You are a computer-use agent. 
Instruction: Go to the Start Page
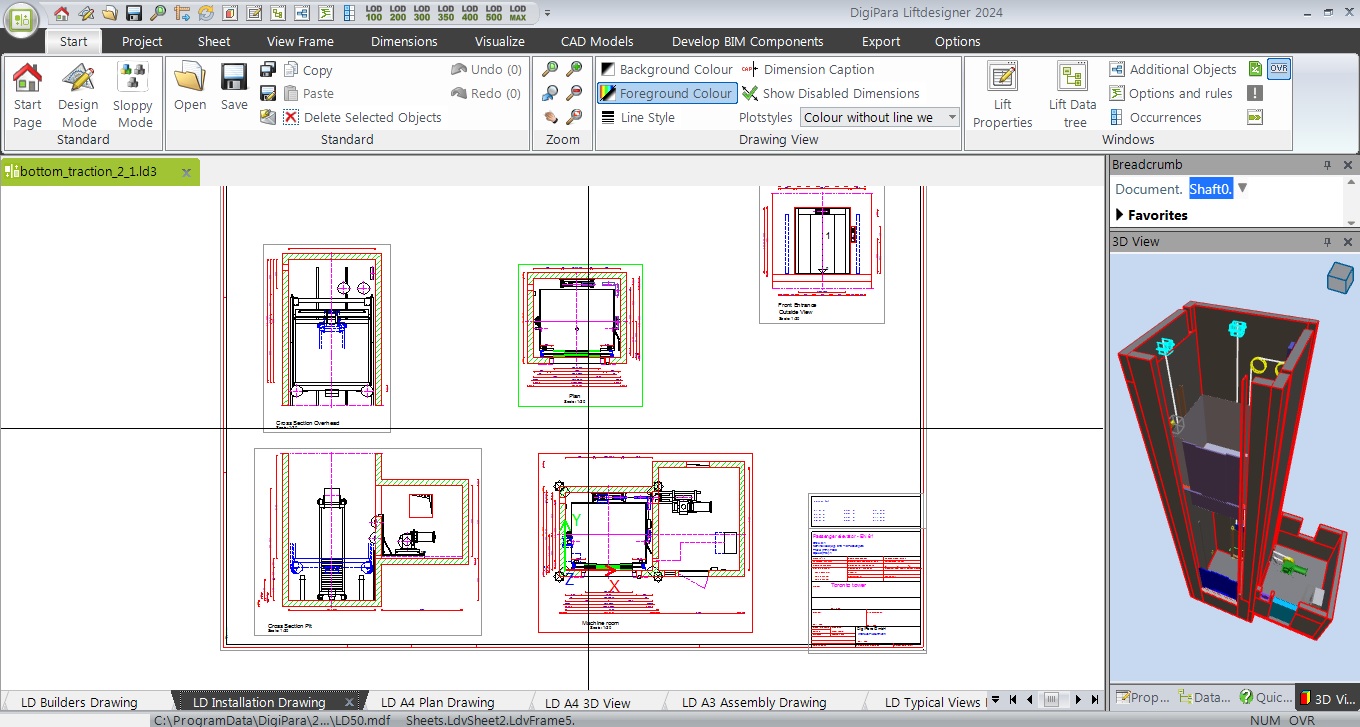tap(27, 96)
